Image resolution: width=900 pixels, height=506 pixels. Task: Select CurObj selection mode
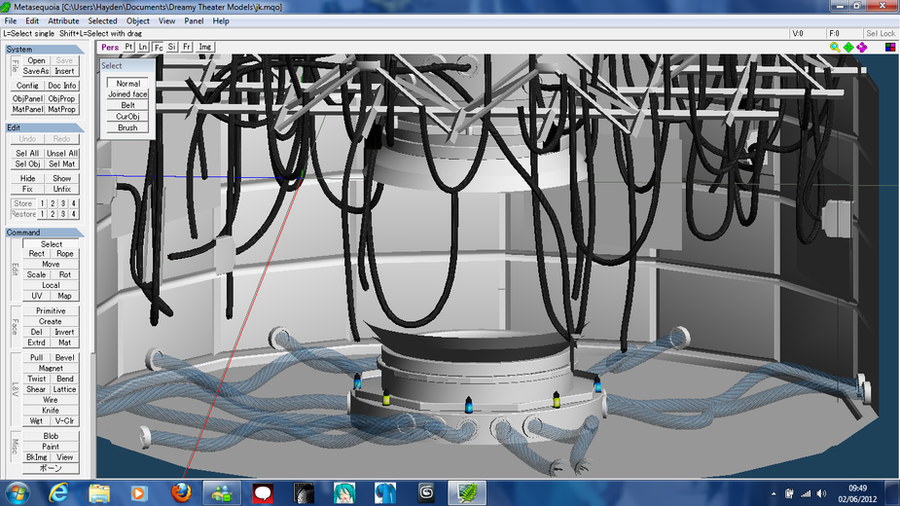(127, 116)
